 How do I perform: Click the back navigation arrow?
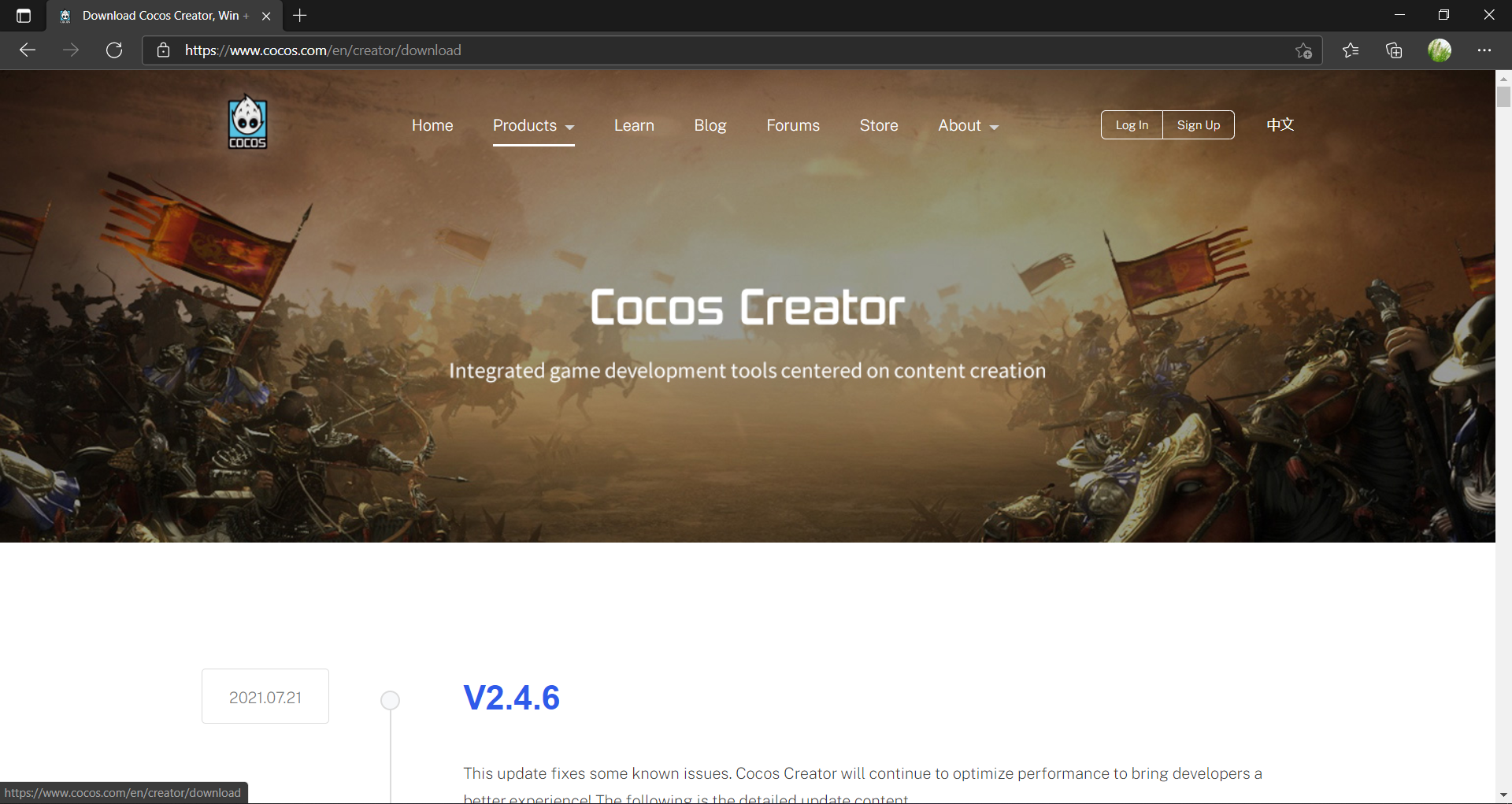[x=27, y=50]
